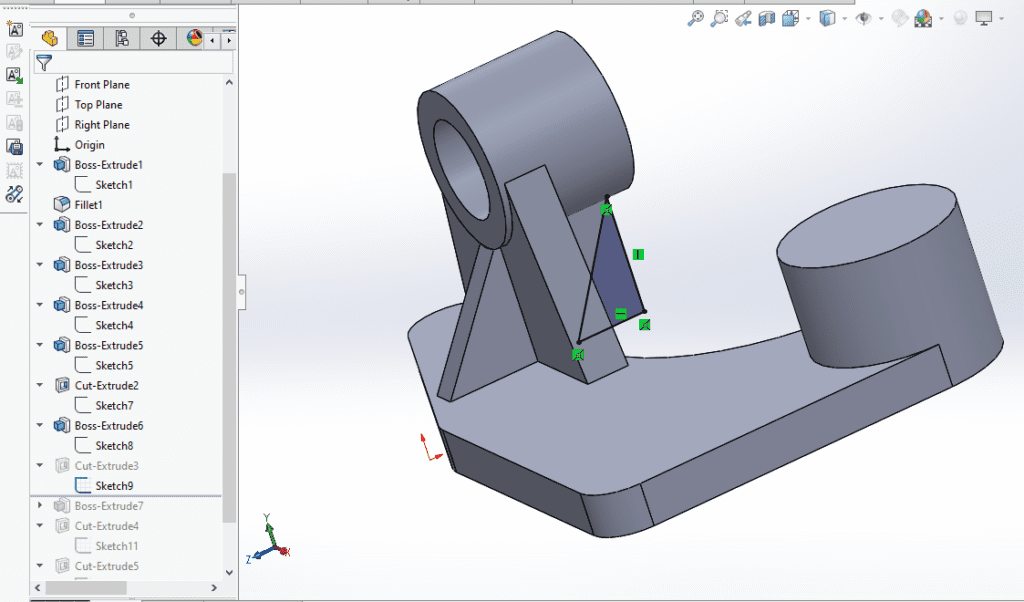Click the top annotation view icon with star

(14, 29)
